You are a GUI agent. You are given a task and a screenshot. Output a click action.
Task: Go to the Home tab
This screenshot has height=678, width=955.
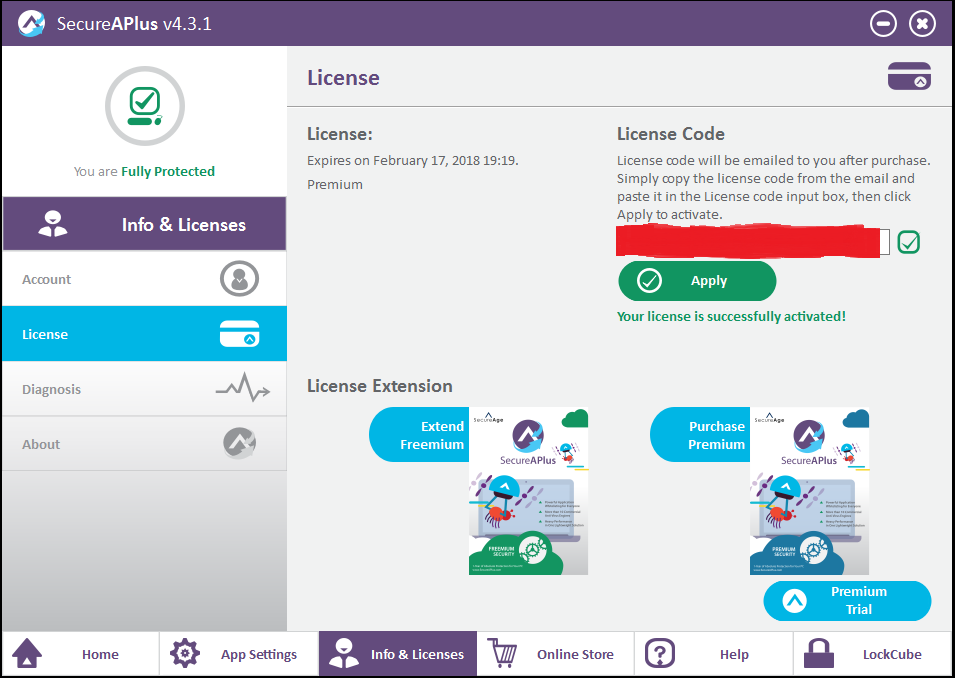80,654
